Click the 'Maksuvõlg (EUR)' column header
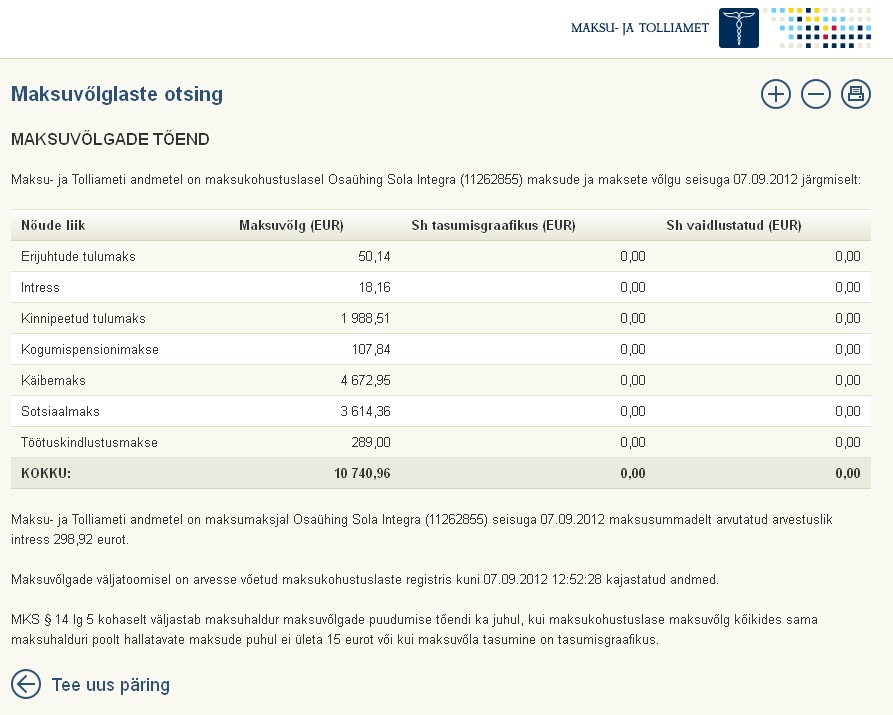This screenshot has width=893, height=715. (x=291, y=226)
